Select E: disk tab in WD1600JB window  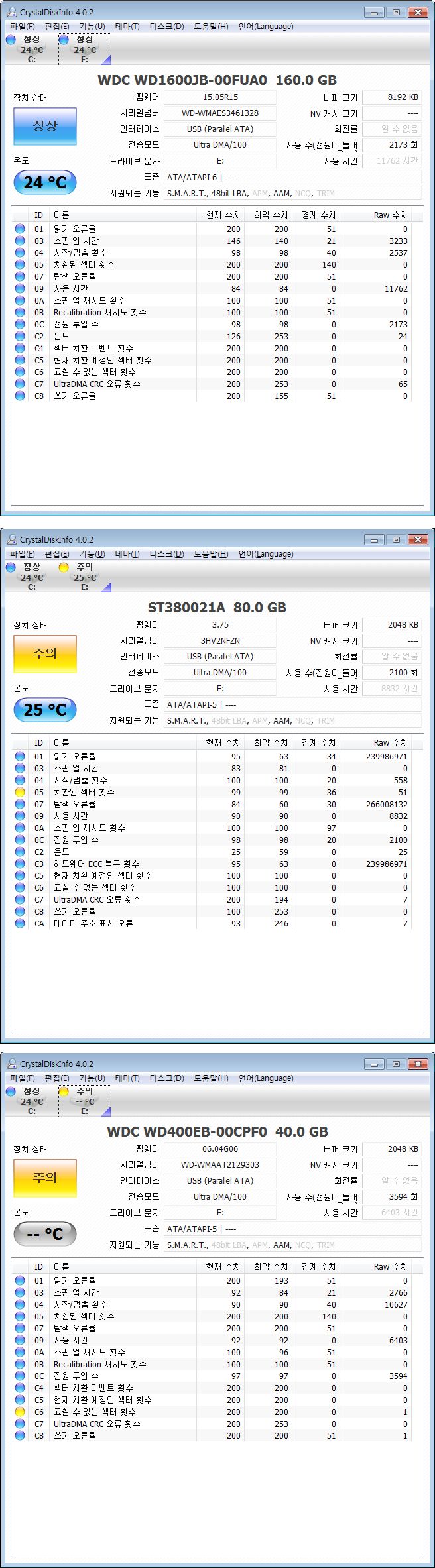pyautogui.click(x=85, y=49)
